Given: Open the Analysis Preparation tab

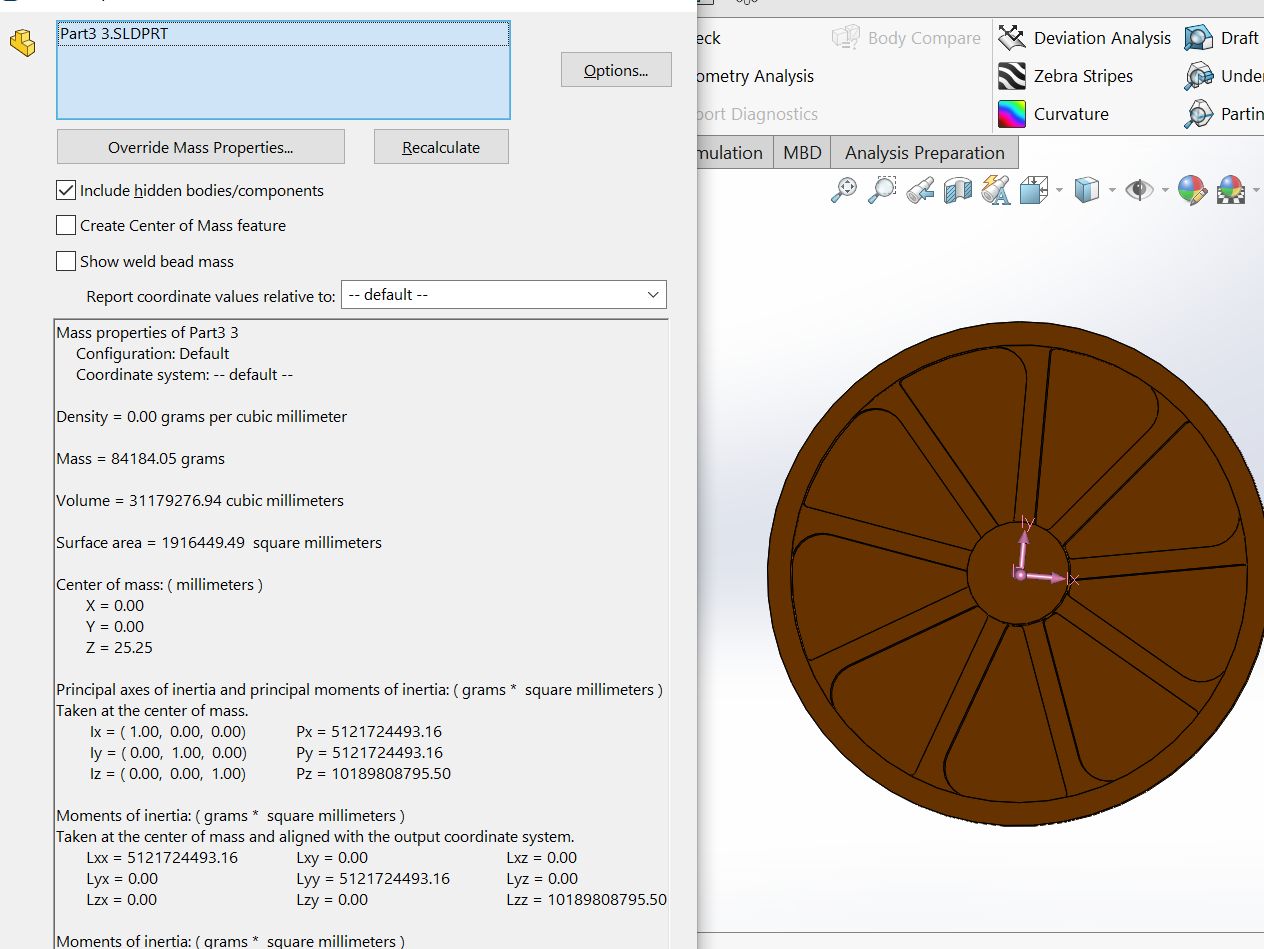Looking at the screenshot, I should tap(925, 153).
